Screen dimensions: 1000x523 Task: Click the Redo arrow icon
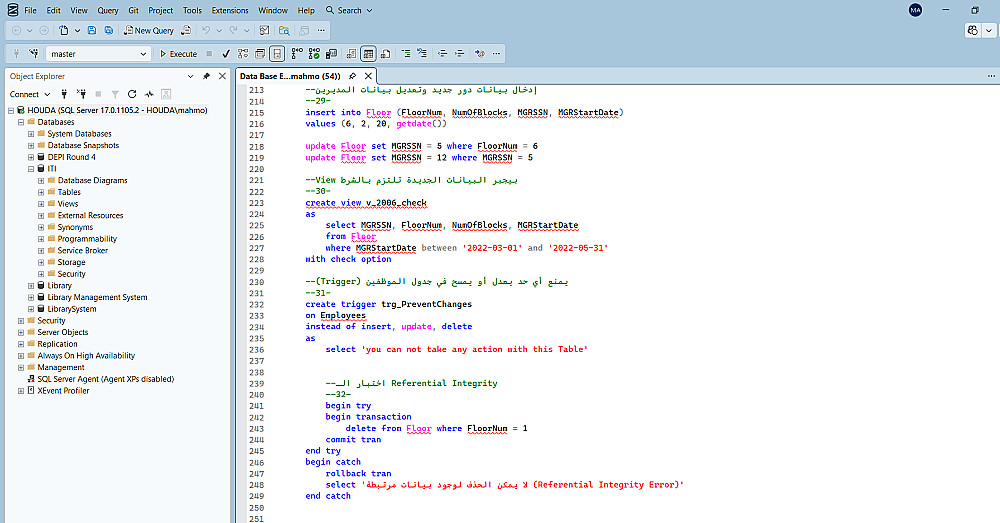point(233,30)
